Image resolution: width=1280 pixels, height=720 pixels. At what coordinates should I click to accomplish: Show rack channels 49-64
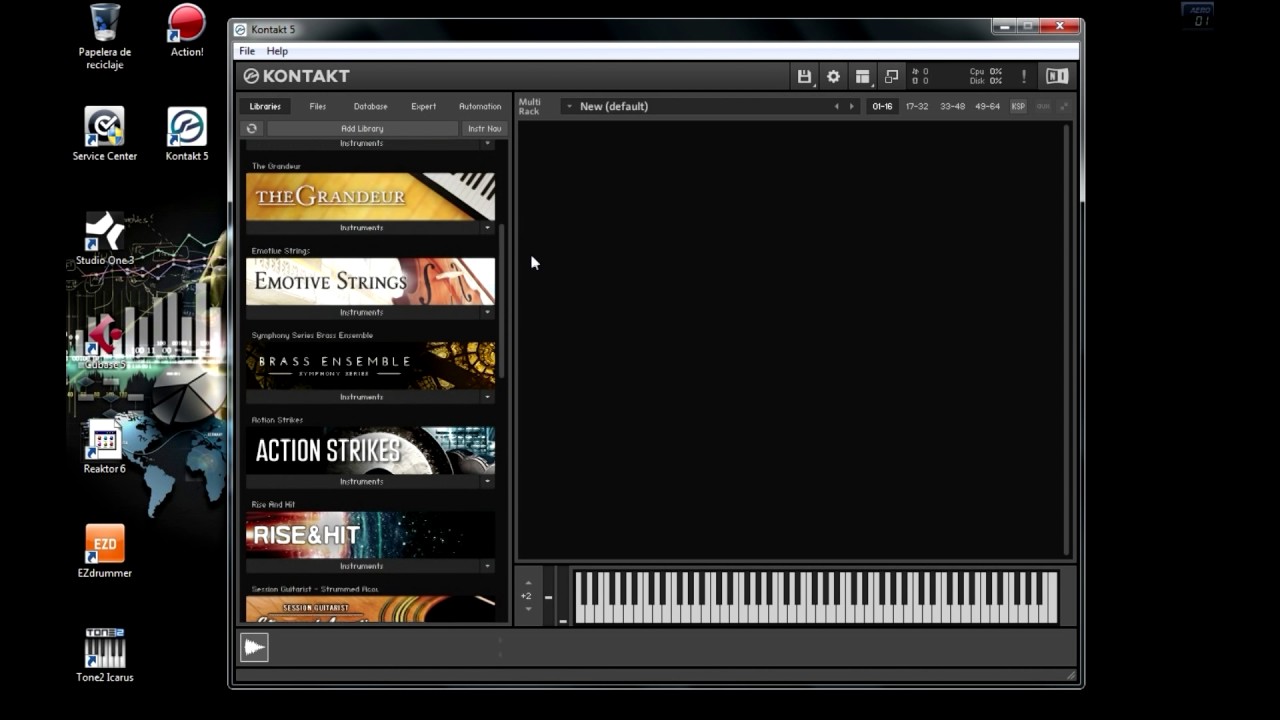pos(987,106)
